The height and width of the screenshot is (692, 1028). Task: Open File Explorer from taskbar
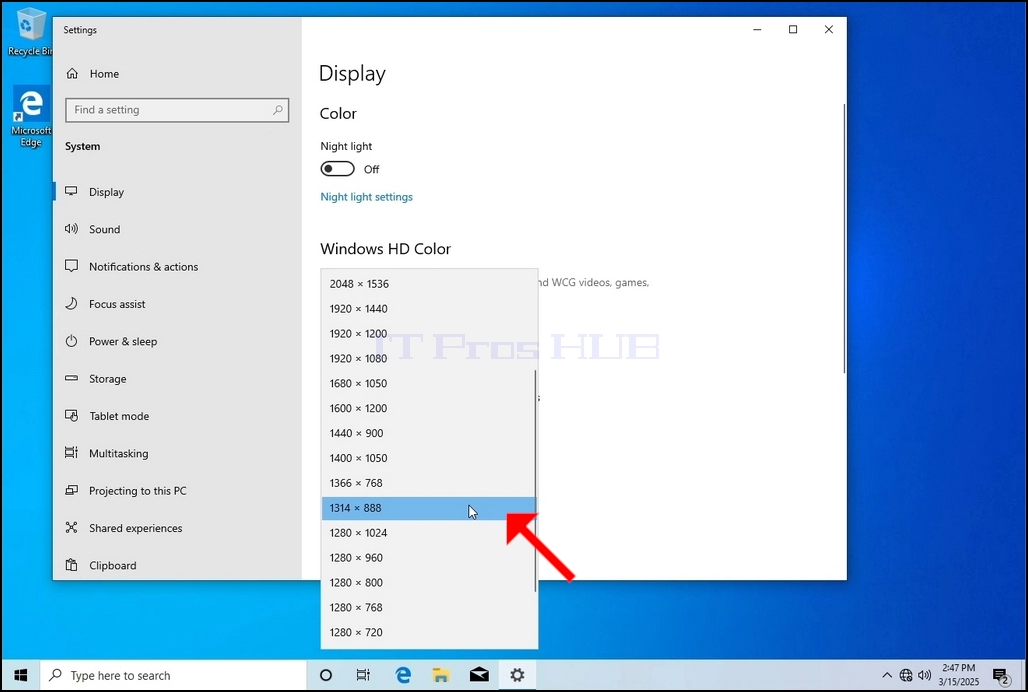tap(441, 675)
